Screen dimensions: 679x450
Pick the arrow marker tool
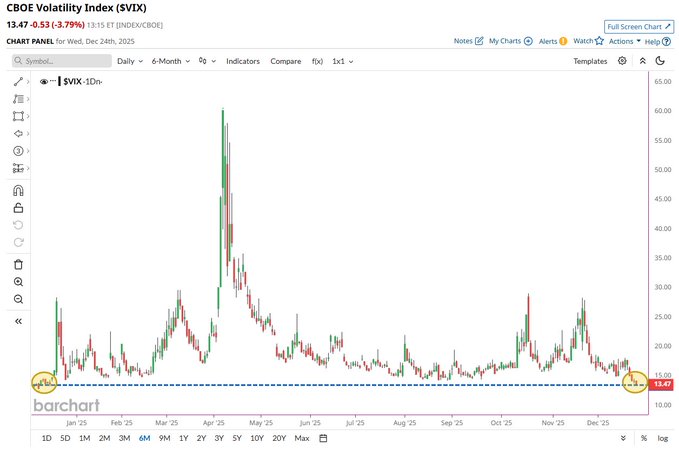[18, 133]
